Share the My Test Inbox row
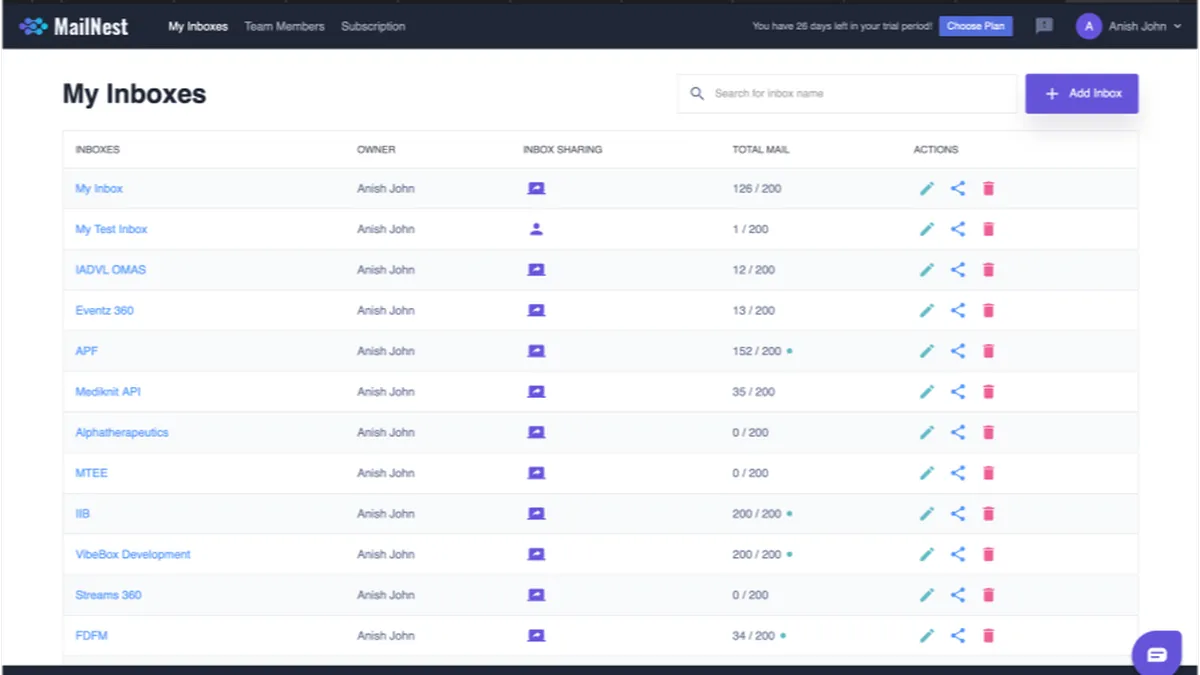 [x=958, y=229]
